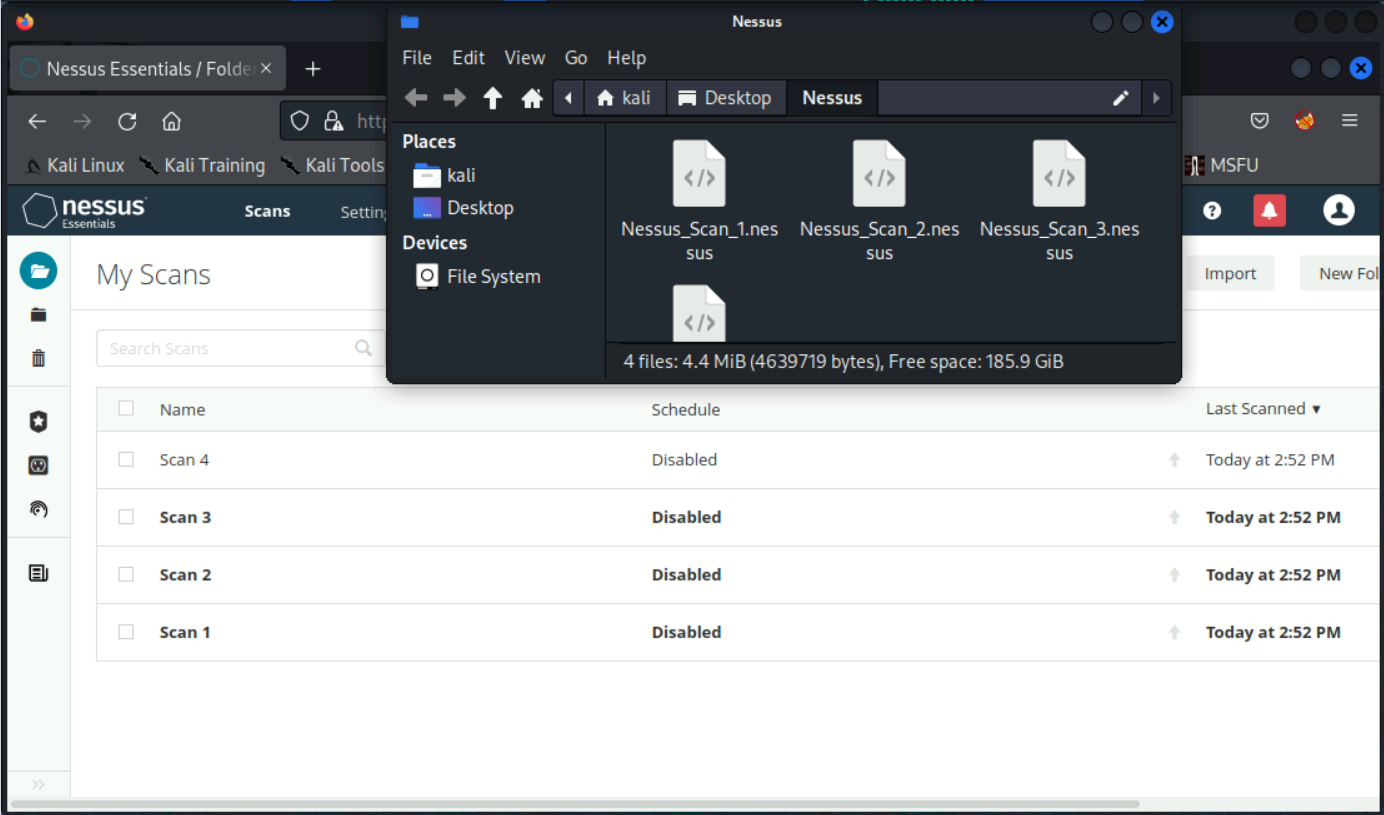Open the user account profile icon
Viewport: 1384px width, 815px height.
pos(1338,210)
